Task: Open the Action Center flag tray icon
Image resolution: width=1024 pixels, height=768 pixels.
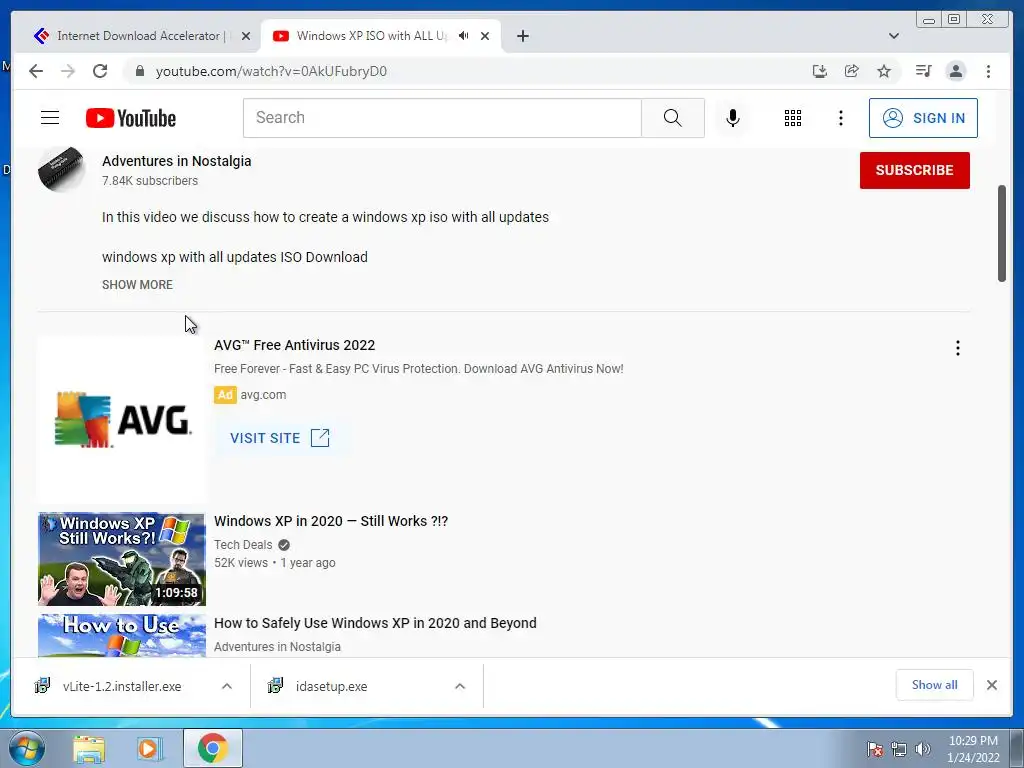Action: tap(875, 749)
